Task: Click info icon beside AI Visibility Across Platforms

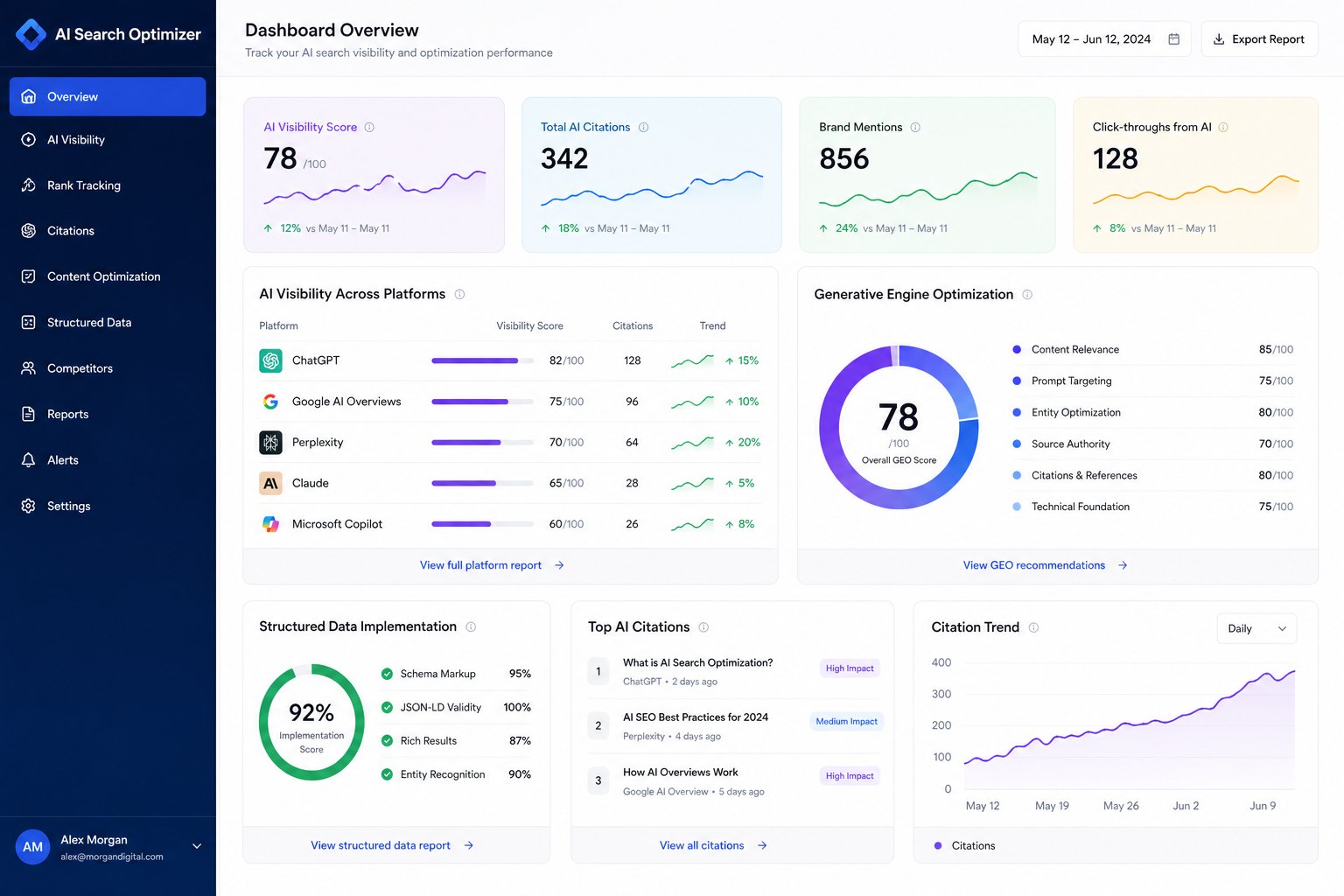Action: (459, 294)
